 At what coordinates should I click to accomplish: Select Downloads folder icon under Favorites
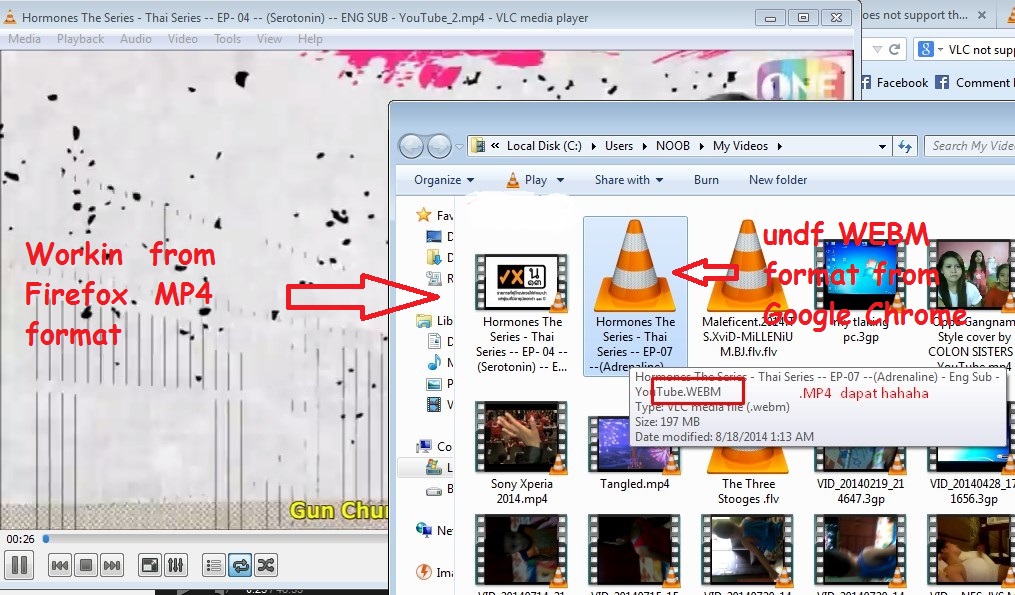(x=434, y=257)
